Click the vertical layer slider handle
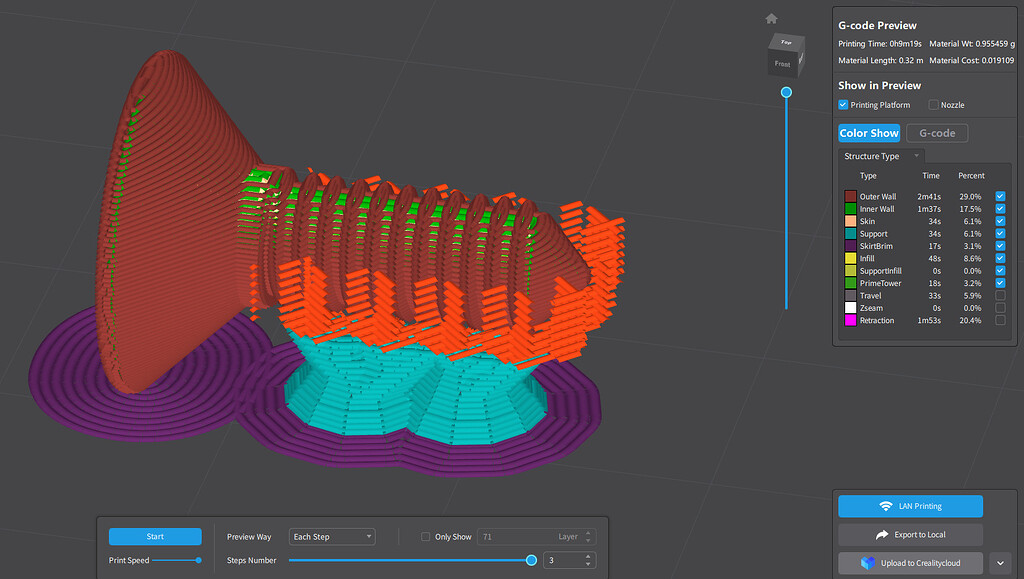 tap(786, 91)
